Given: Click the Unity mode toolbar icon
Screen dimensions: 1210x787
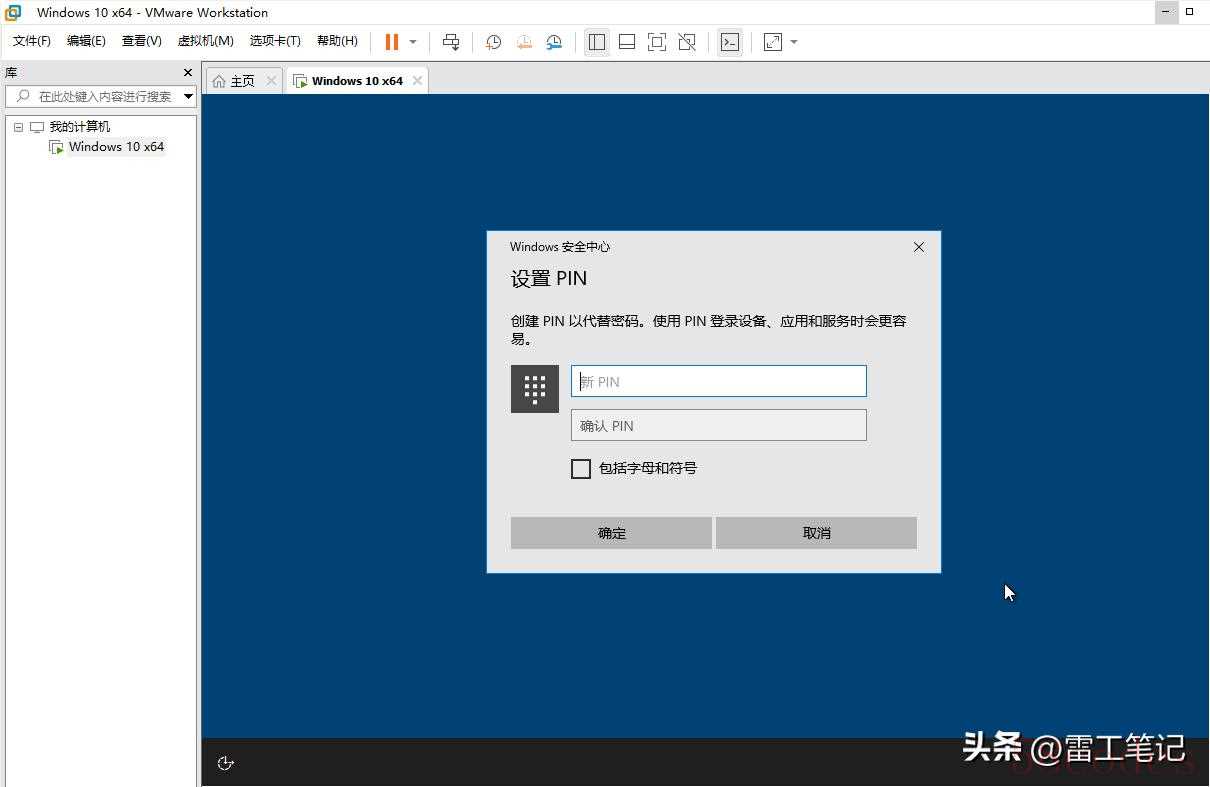Looking at the screenshot, I should [x=687, y=42].
